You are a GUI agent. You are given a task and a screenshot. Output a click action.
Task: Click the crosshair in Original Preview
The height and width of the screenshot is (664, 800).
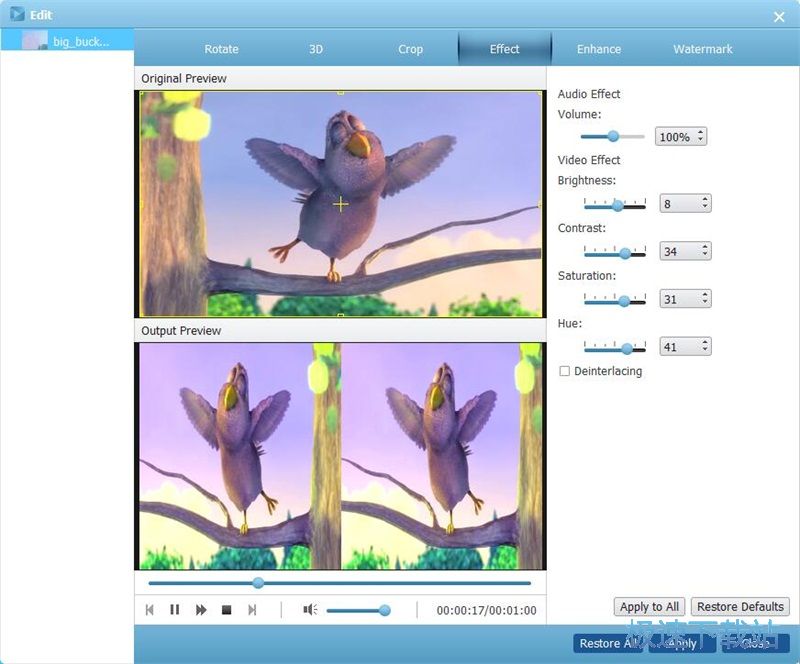click(x=341, y=205)
